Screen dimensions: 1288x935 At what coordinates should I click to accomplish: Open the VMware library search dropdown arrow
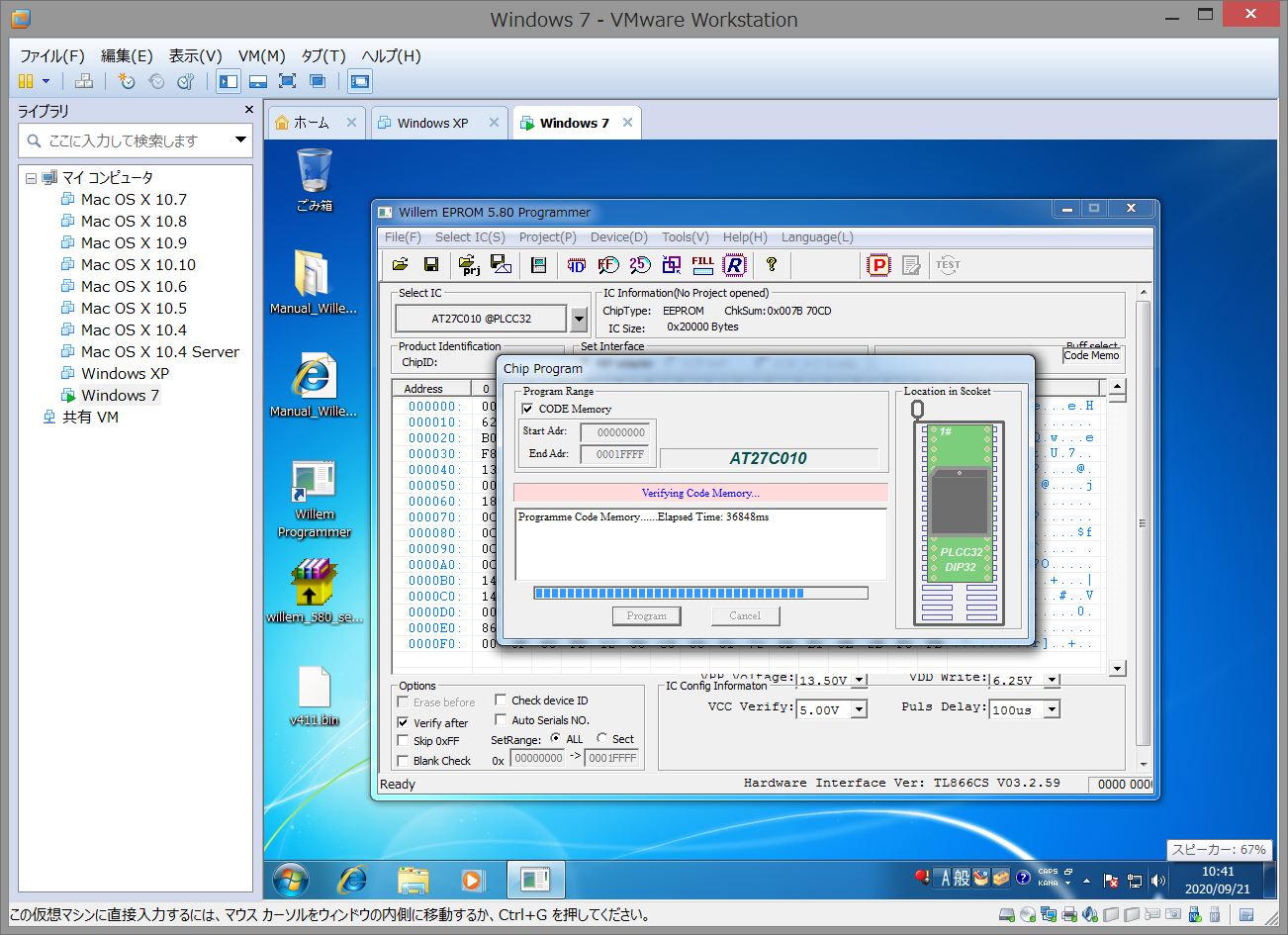pyautogui.click(x=240, y=140)
